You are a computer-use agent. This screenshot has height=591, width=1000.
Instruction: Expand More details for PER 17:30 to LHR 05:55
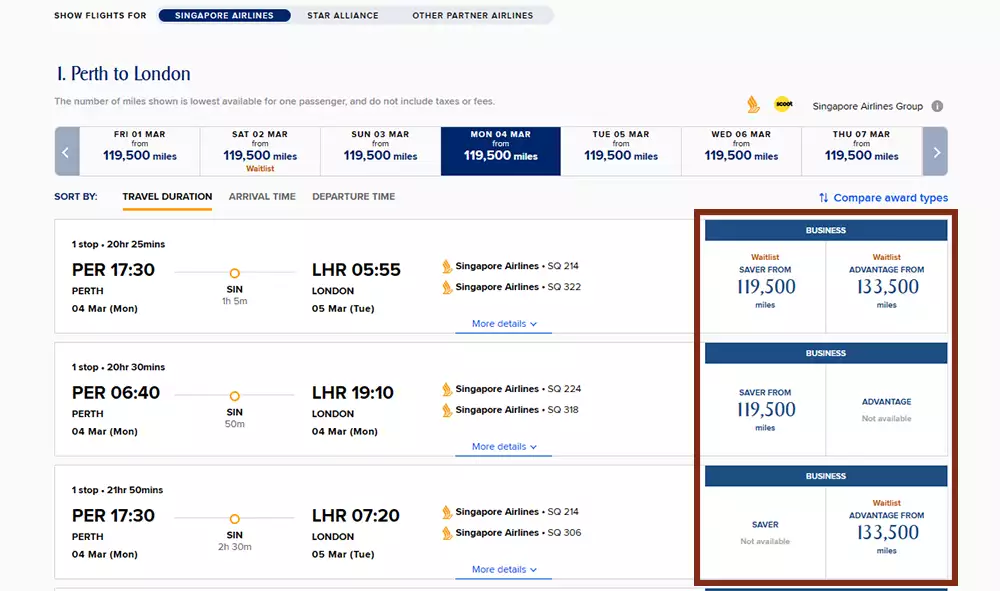[x=504, y=324]
